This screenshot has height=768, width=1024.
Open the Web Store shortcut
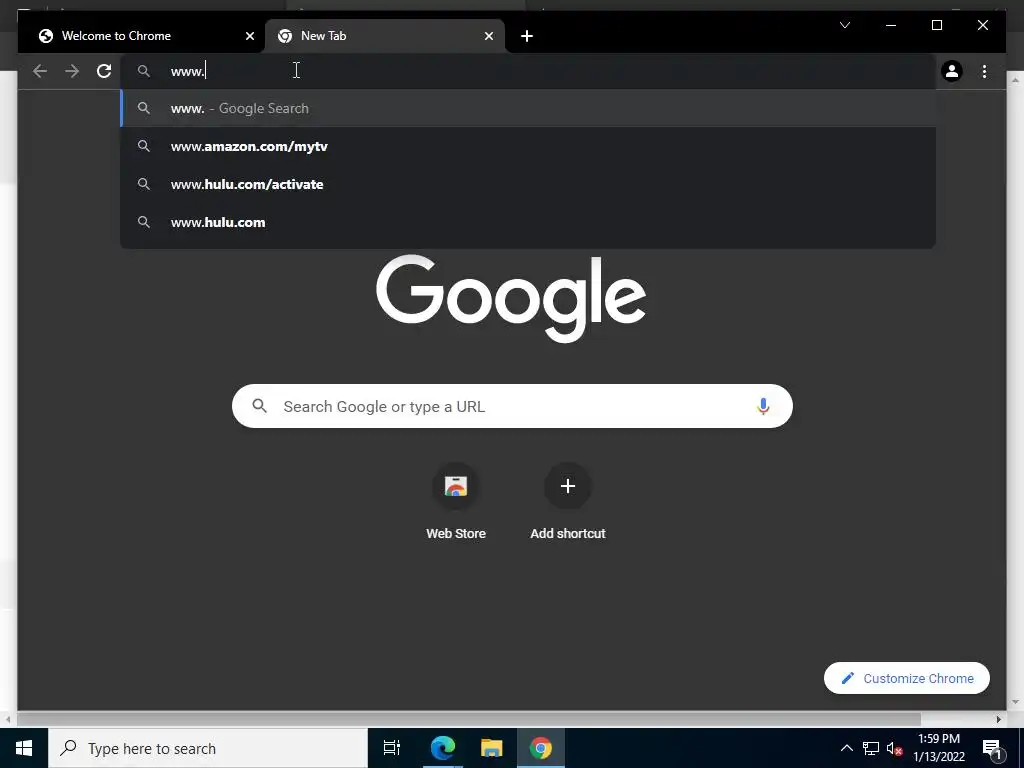click(x=456, y=502)
